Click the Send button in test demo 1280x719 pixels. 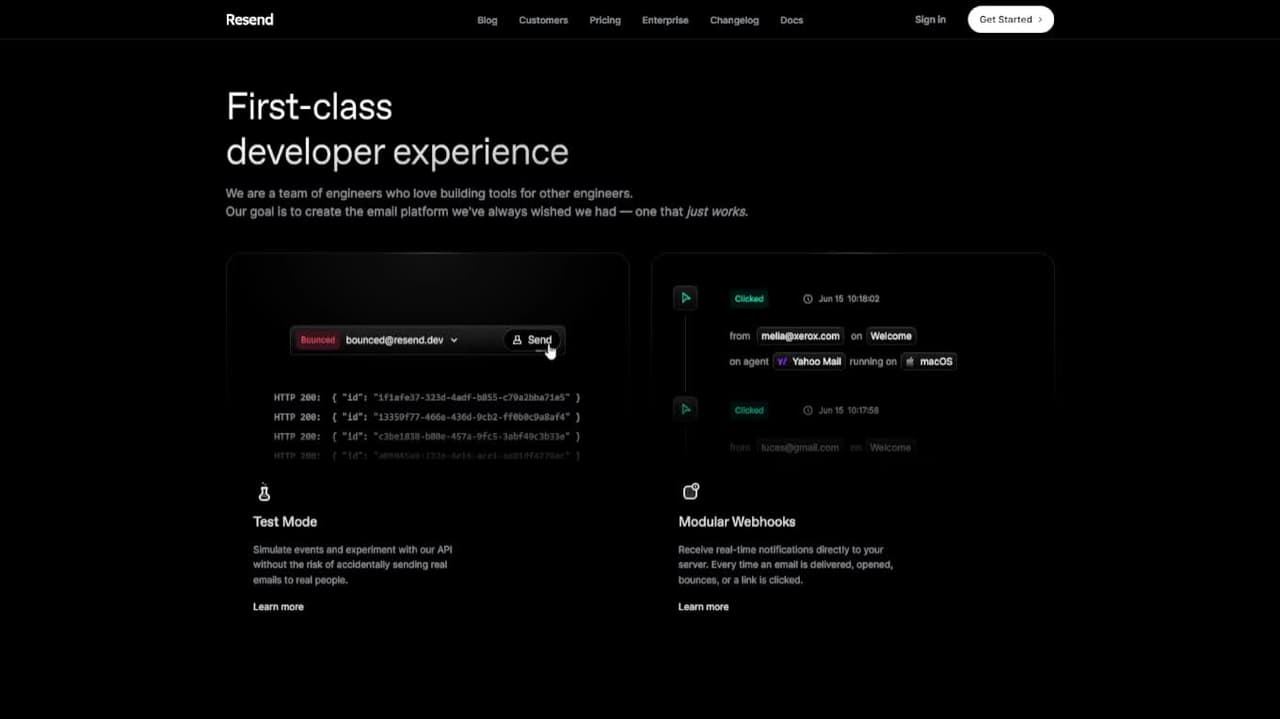coord(532,340)
